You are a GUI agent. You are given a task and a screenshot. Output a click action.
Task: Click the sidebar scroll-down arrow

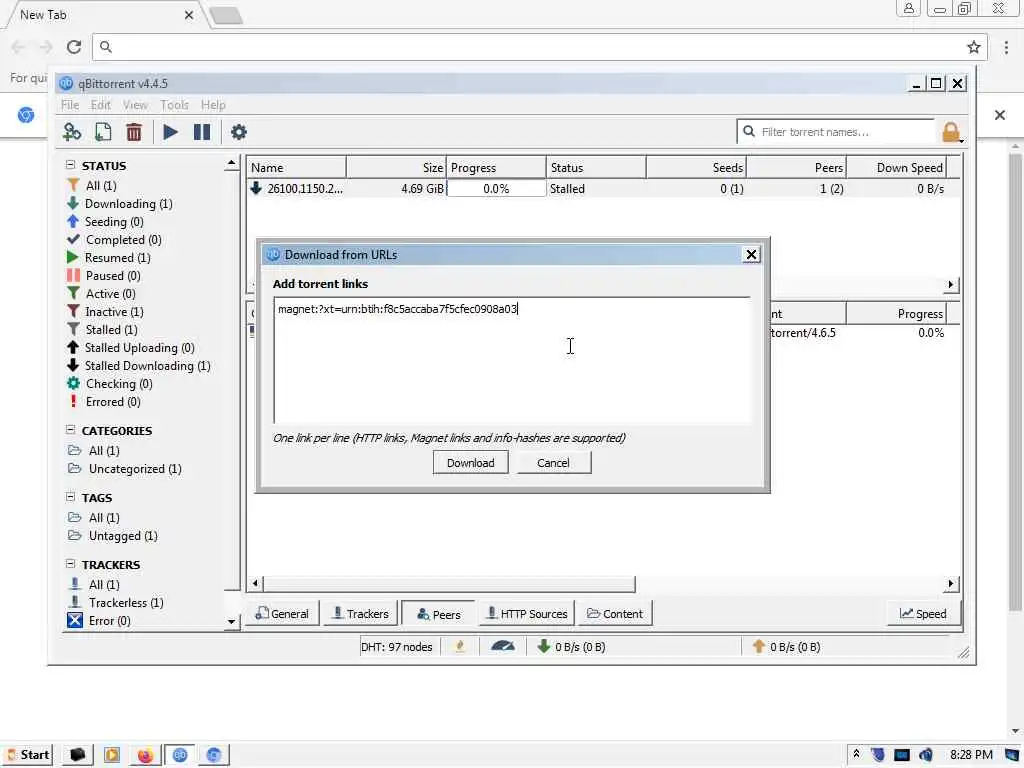click(231, 622)
